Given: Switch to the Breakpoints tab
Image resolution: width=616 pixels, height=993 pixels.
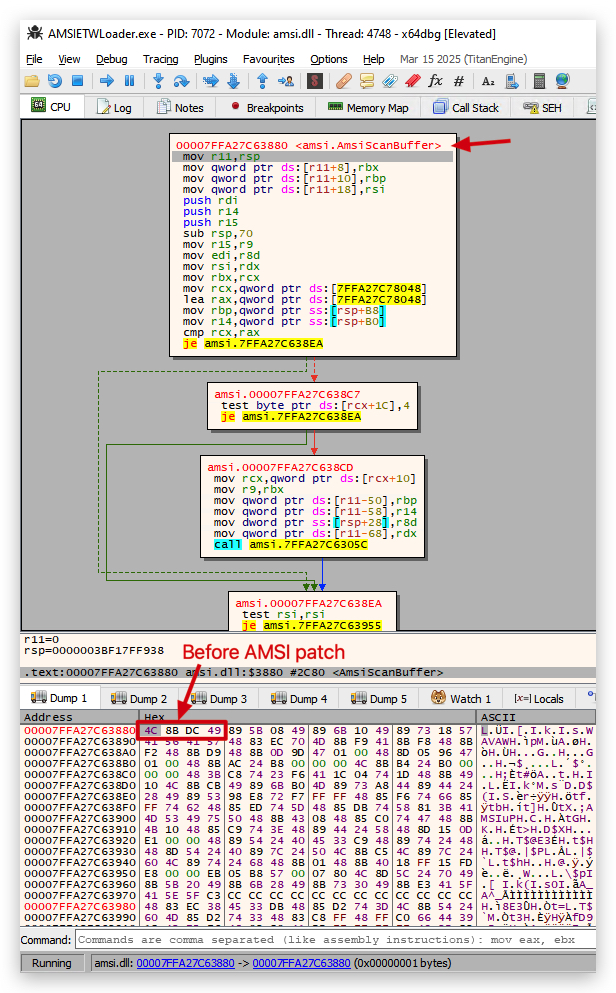Looking at the screenshot, I should coord(266,108).
